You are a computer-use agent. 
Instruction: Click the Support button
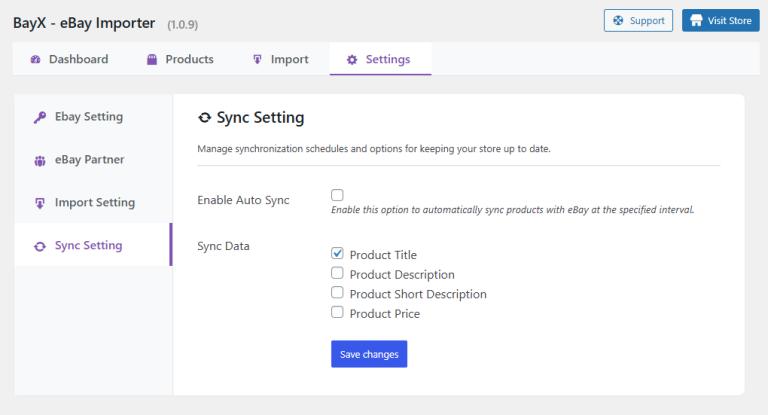tap(638, 21)
